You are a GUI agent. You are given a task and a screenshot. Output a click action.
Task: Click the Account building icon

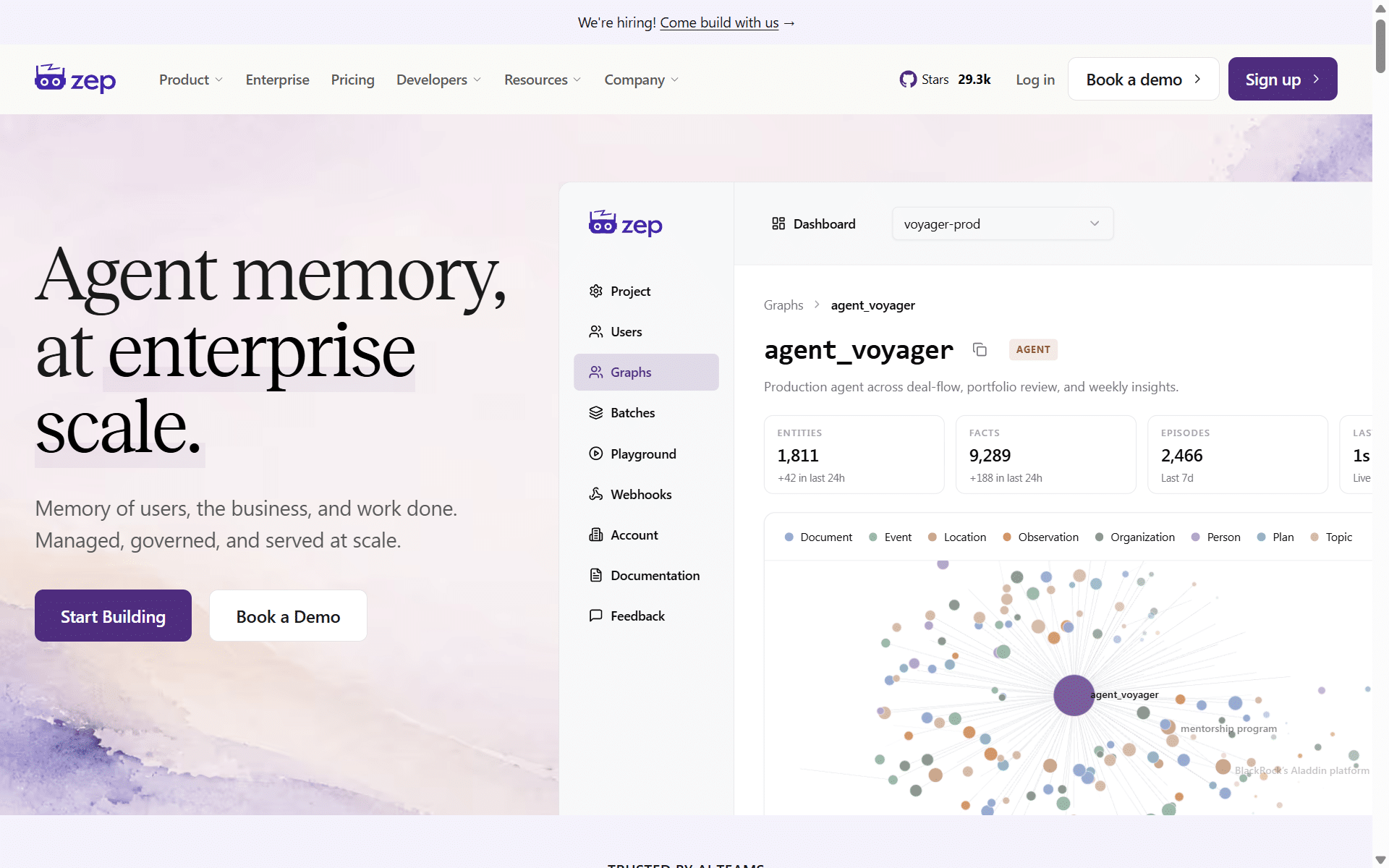click(596, 535)
